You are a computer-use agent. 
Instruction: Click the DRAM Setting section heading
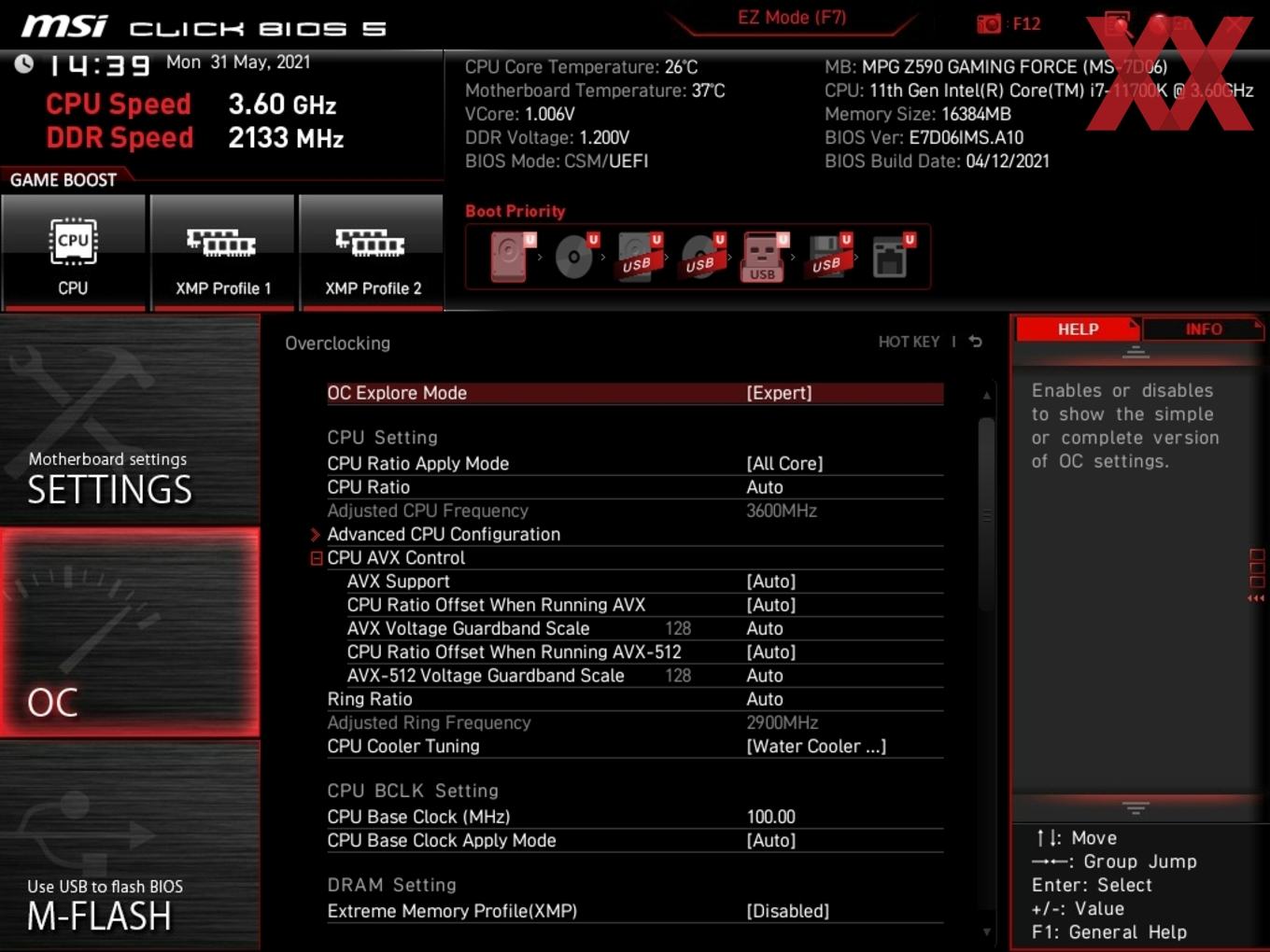coord(391,885)
